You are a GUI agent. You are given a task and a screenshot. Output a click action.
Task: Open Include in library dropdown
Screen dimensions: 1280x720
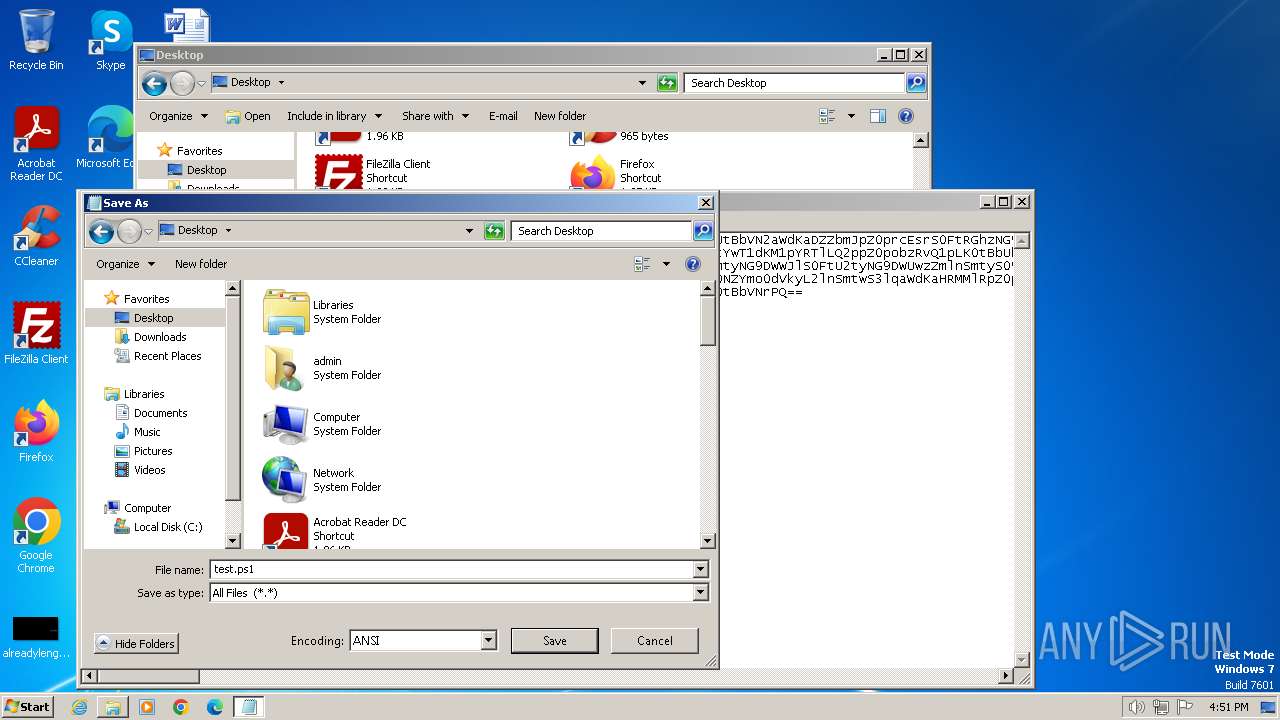click(335, 116)
